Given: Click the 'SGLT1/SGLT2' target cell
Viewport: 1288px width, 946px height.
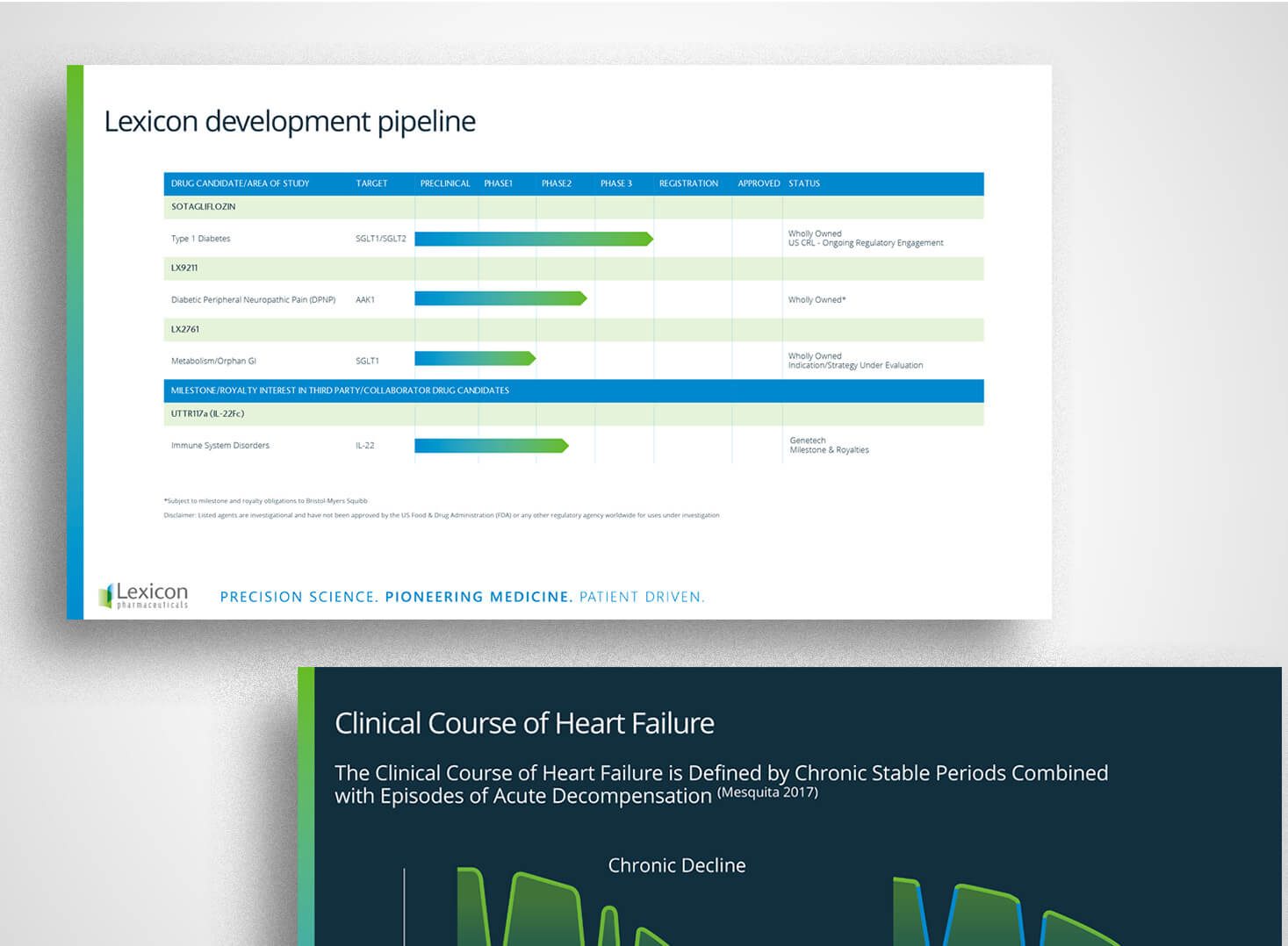Looking at the screenshot, I should 380,239.
